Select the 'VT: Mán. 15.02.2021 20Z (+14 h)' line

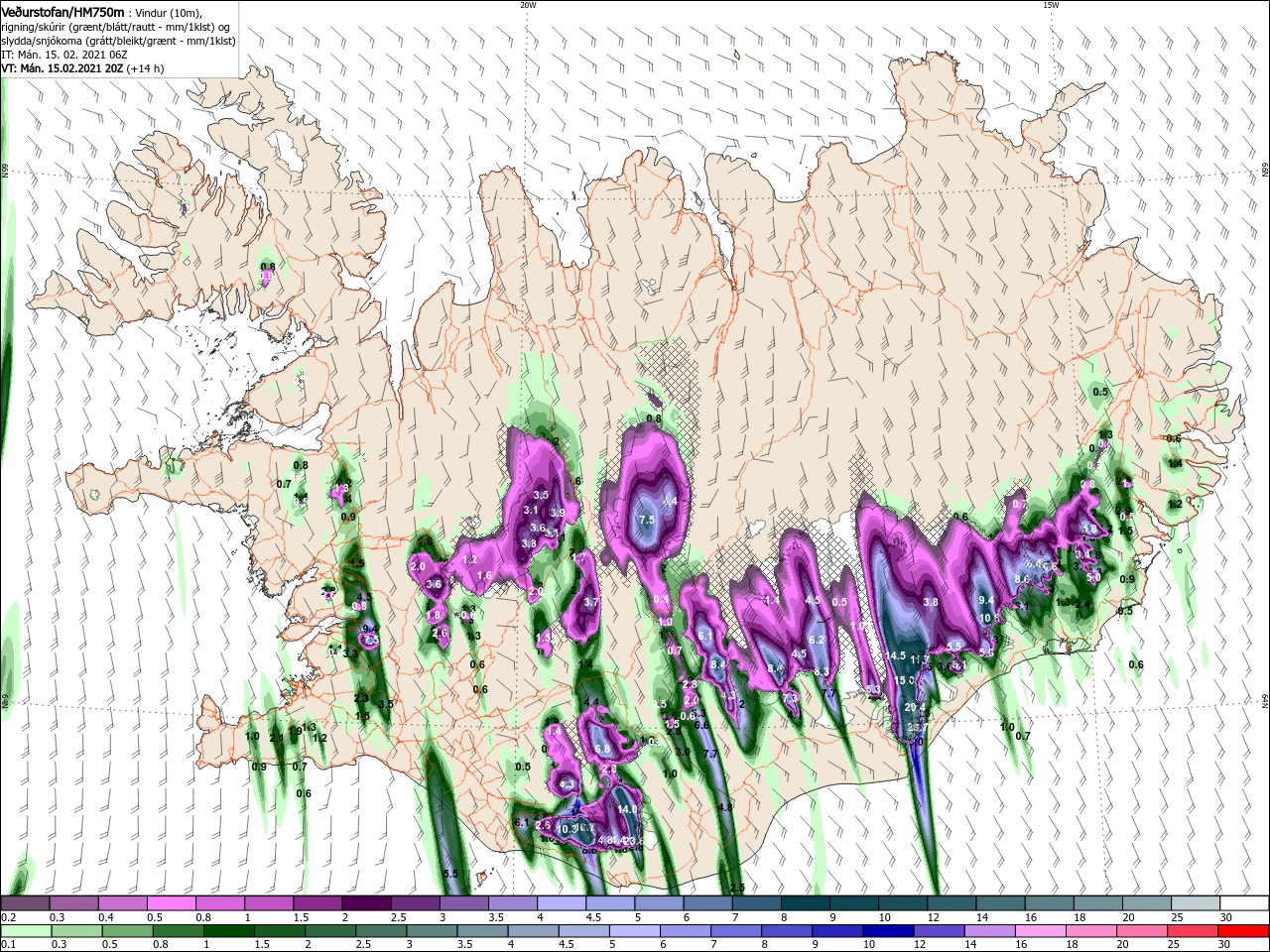coord(82,68)
